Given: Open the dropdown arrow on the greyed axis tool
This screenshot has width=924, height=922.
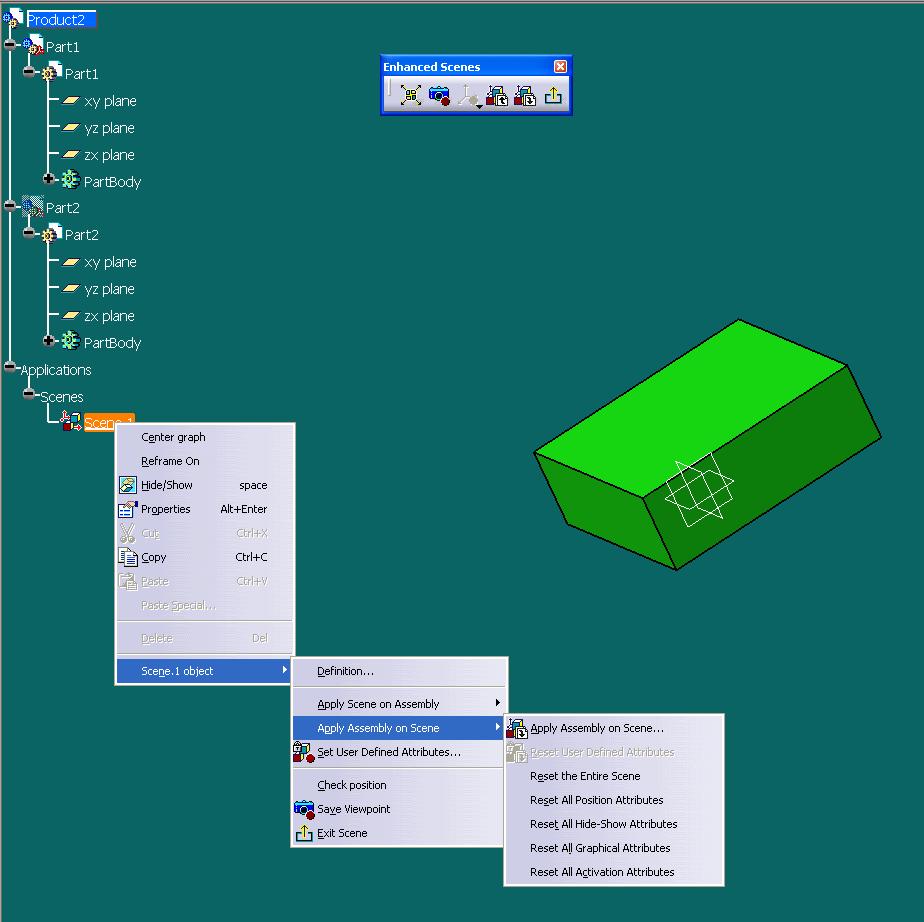Looking at the screenshot, I should [x=479, y=107].
